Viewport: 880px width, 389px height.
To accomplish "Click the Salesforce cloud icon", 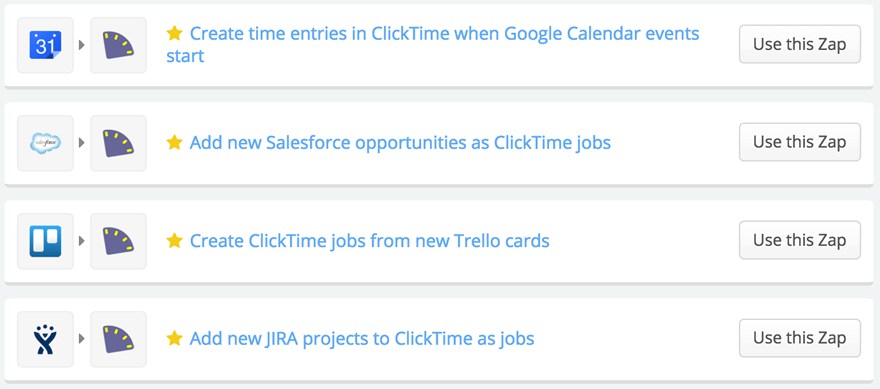I will point(45,143).
